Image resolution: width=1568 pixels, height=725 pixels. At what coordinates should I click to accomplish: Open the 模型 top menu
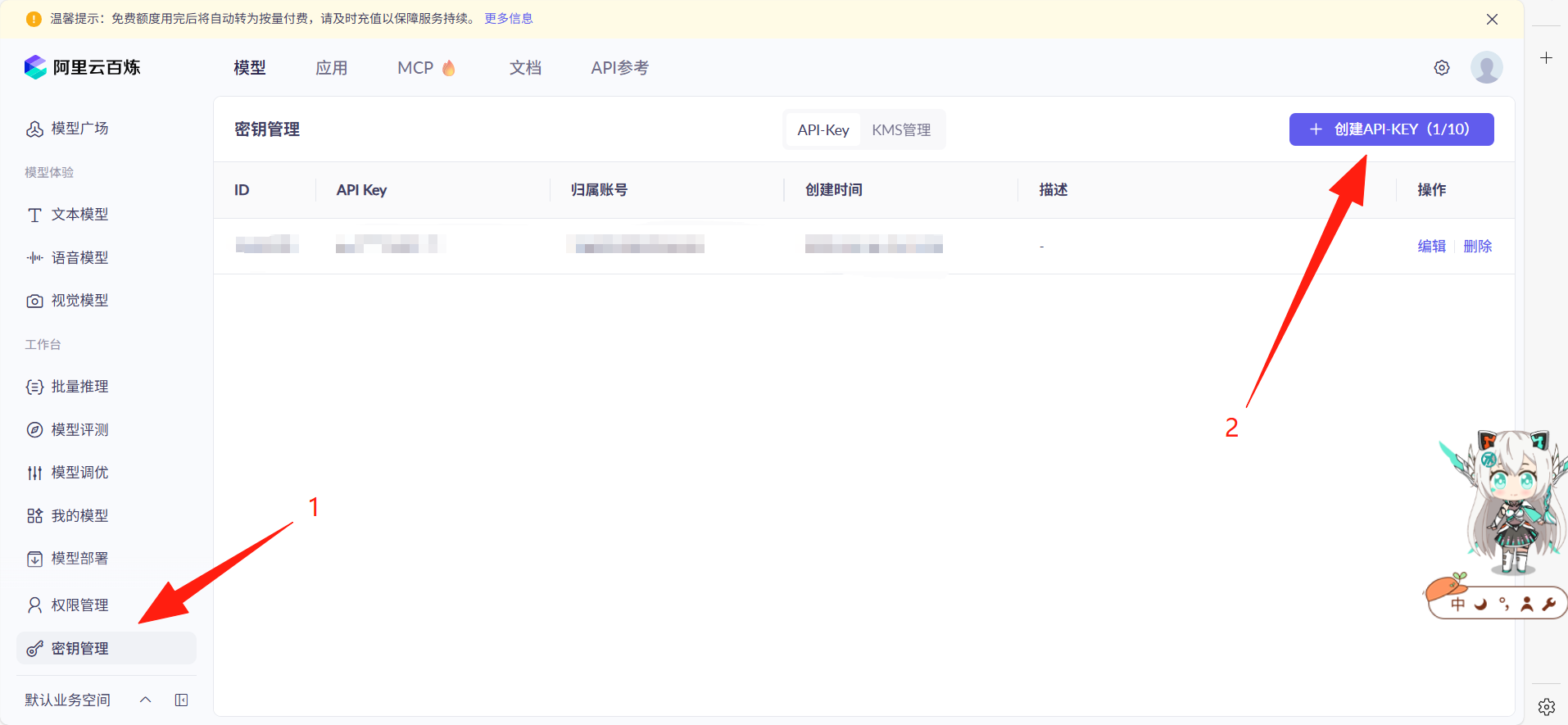click(x=250, y=68)
